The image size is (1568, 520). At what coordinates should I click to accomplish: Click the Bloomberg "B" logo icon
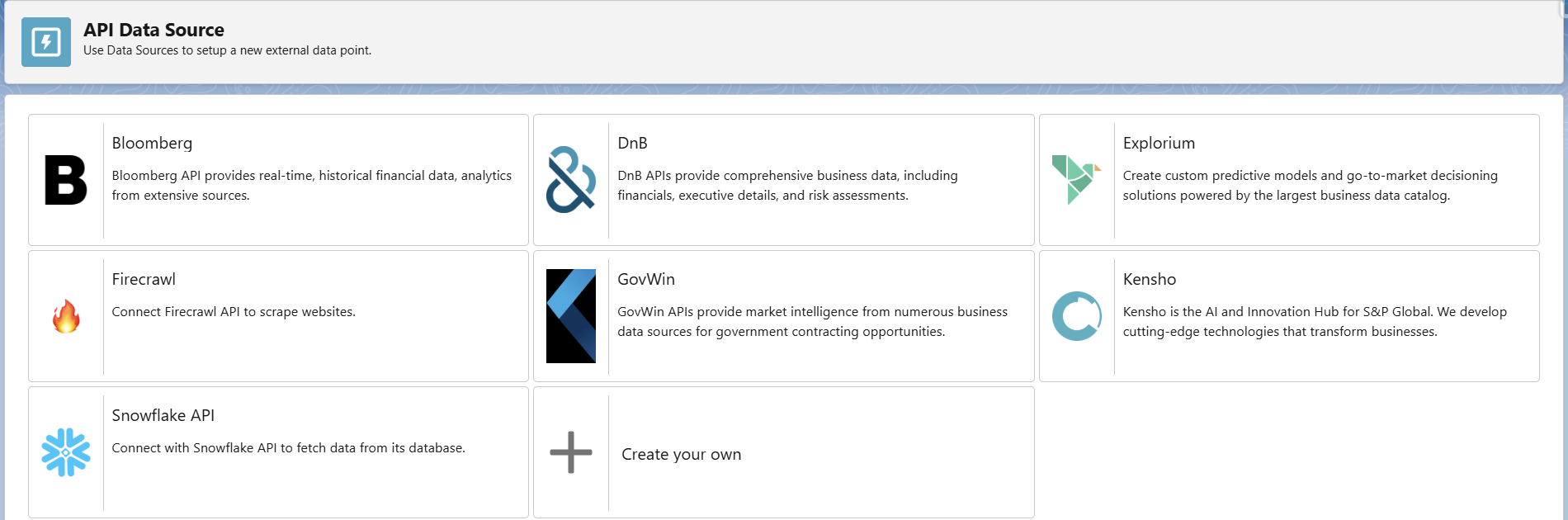pos(66,180)
